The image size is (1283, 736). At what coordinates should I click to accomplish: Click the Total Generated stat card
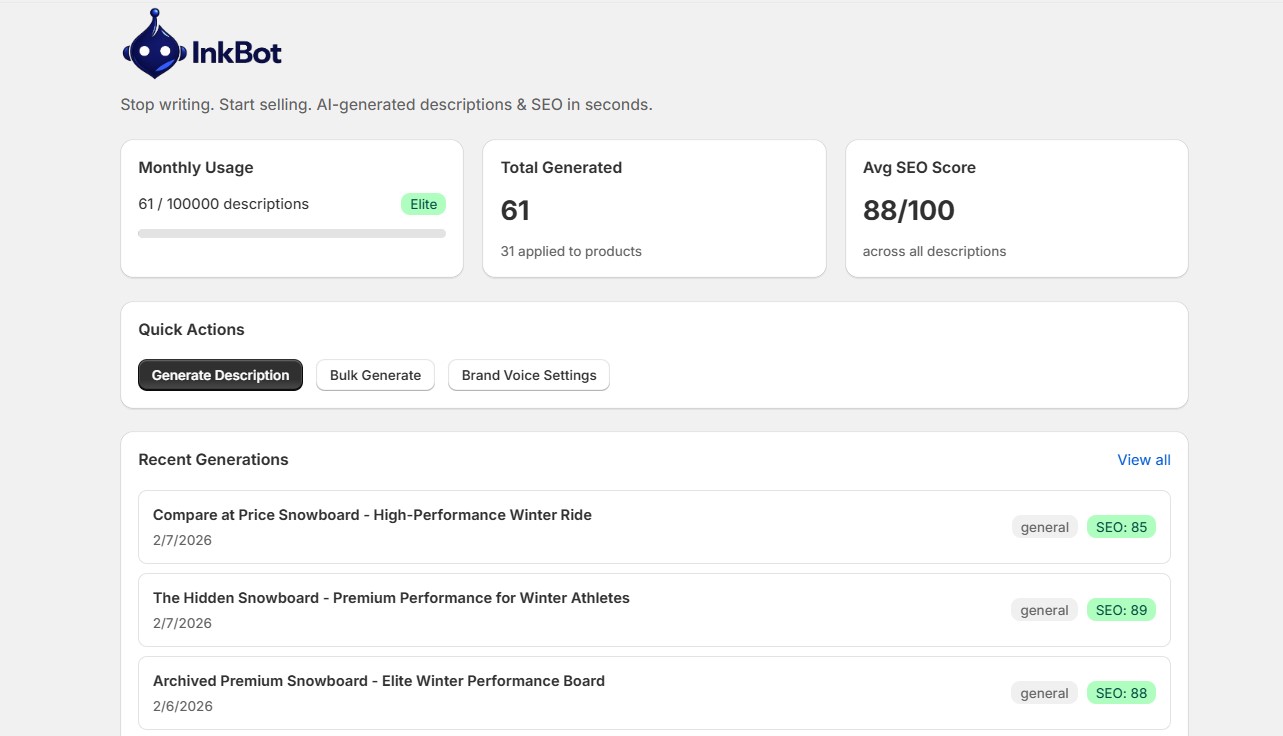(654, 208)
